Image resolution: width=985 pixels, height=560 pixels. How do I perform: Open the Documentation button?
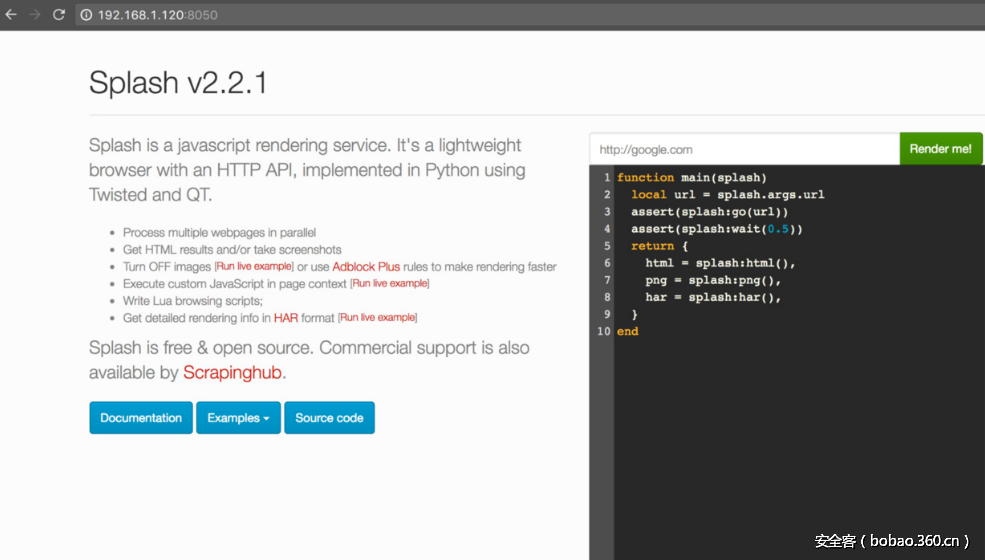141,418
